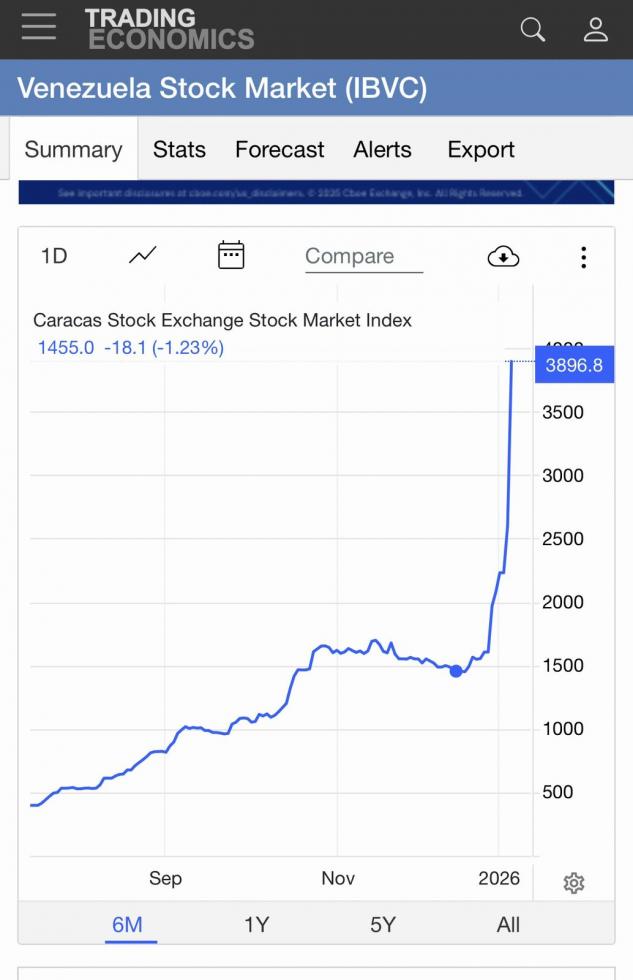This screenshot has height=980, width=633.
Task: Switch to the Summary tab
Action: tap(73, 150)
